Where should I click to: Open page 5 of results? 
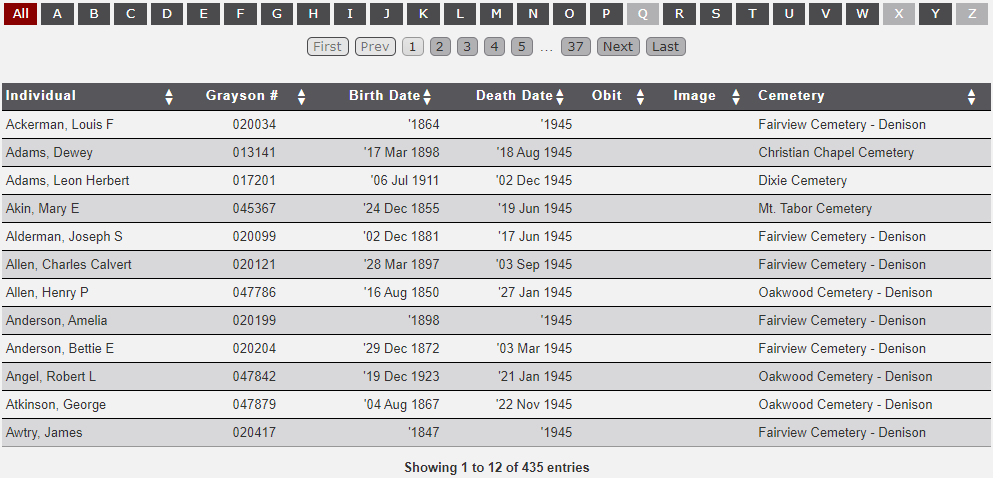click(x=521, y=47)
